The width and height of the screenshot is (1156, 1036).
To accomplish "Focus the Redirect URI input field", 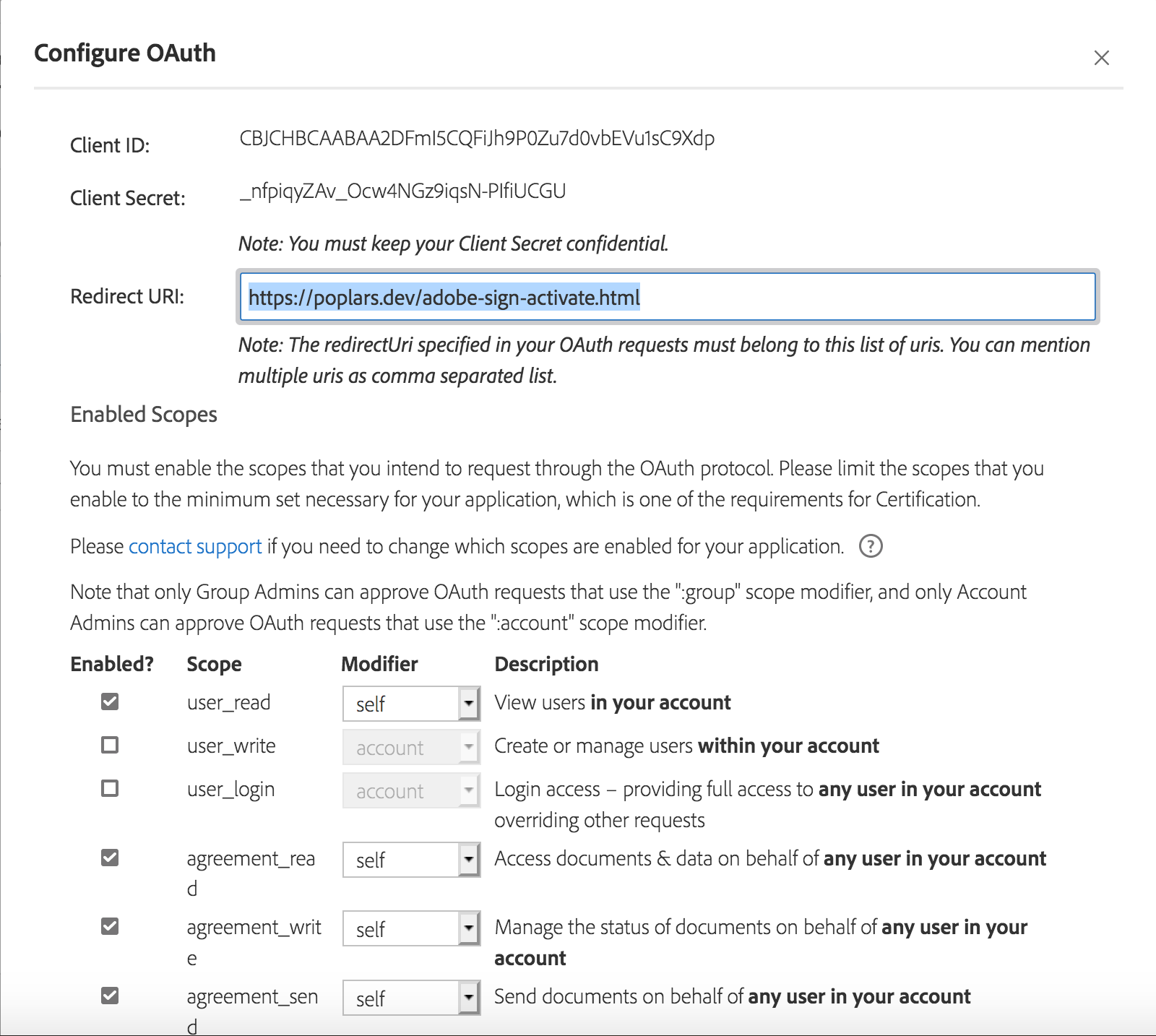I will 668,297.
